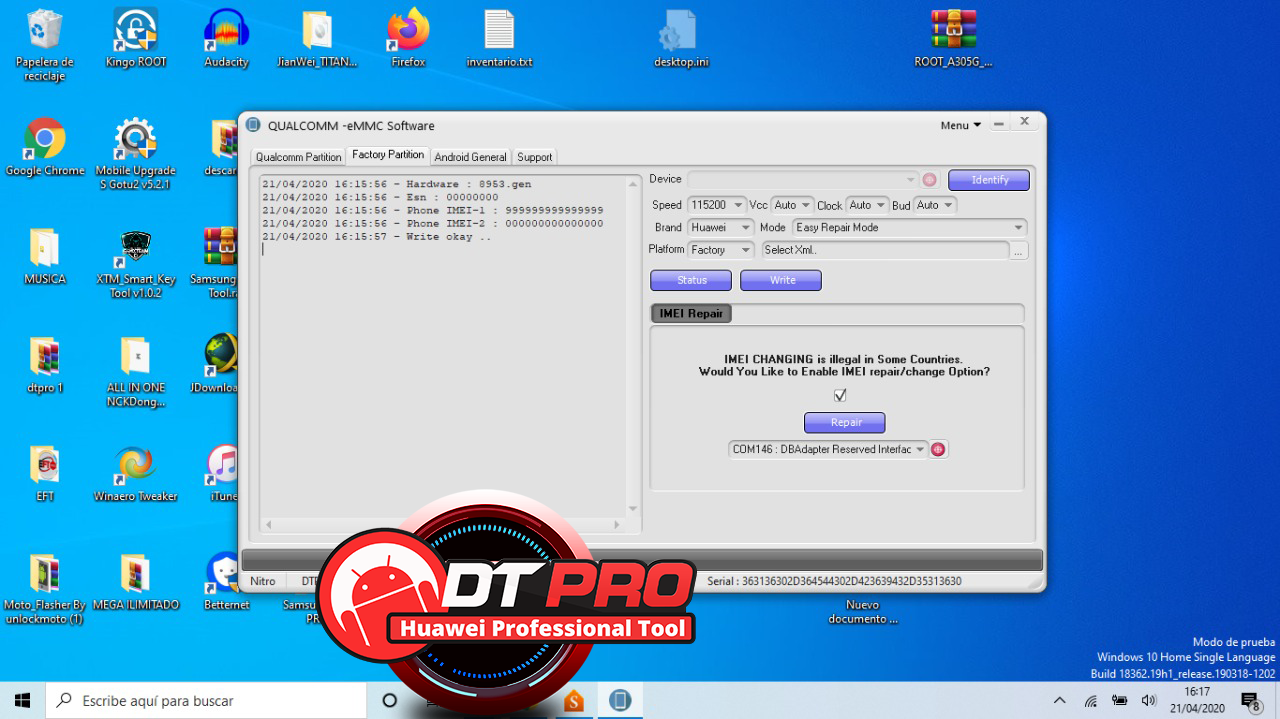Open the Brand Huawei dropdown
The height and width of the screenshot is (719, 1280).
point(720,228)
